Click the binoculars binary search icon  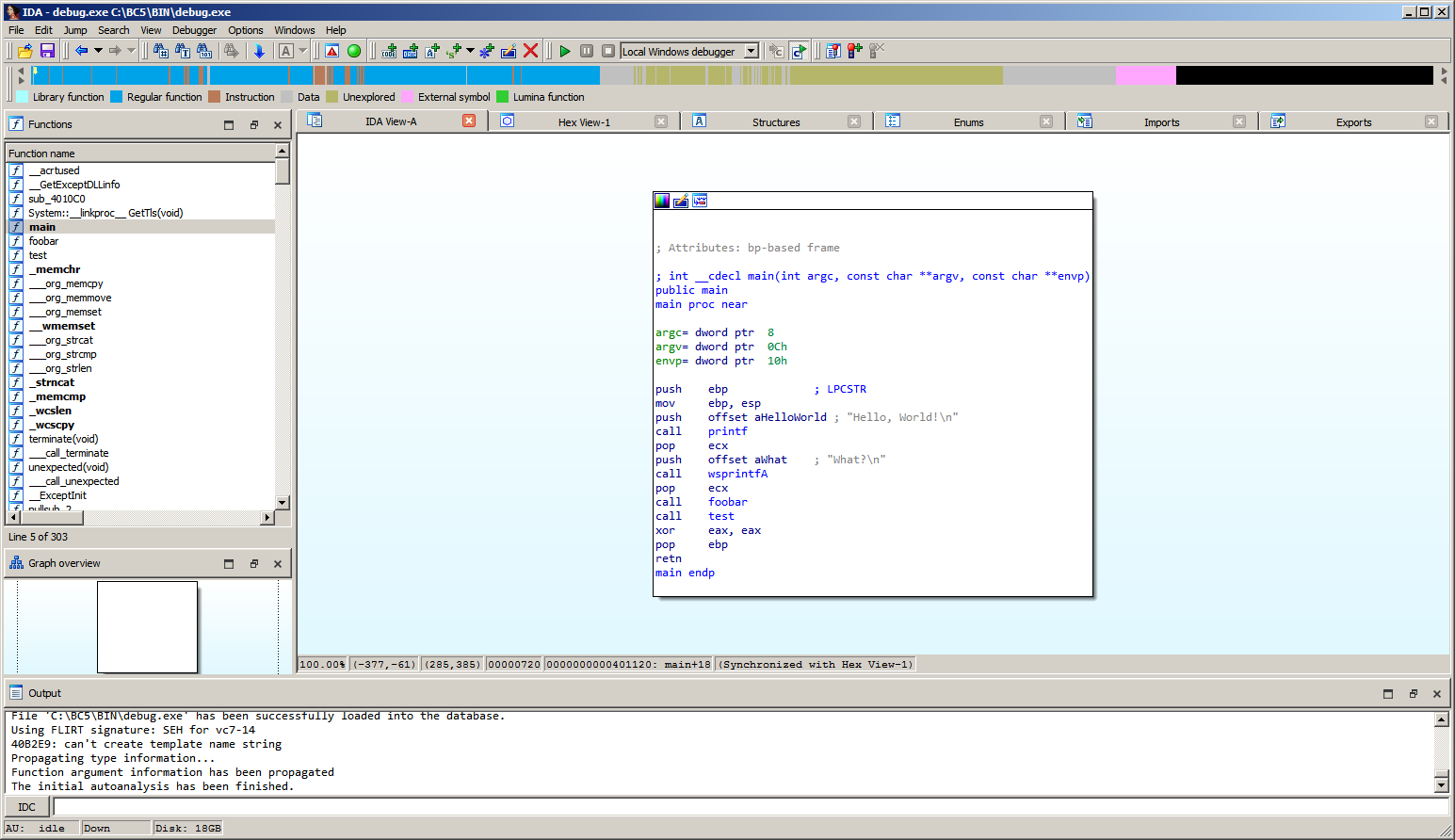[x=204, y=51]
